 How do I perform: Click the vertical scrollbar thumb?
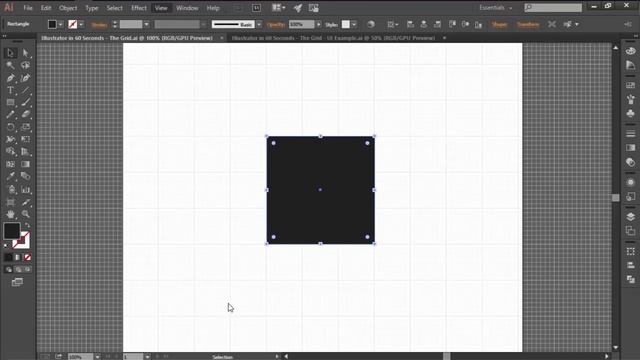(x=616, y=198)
